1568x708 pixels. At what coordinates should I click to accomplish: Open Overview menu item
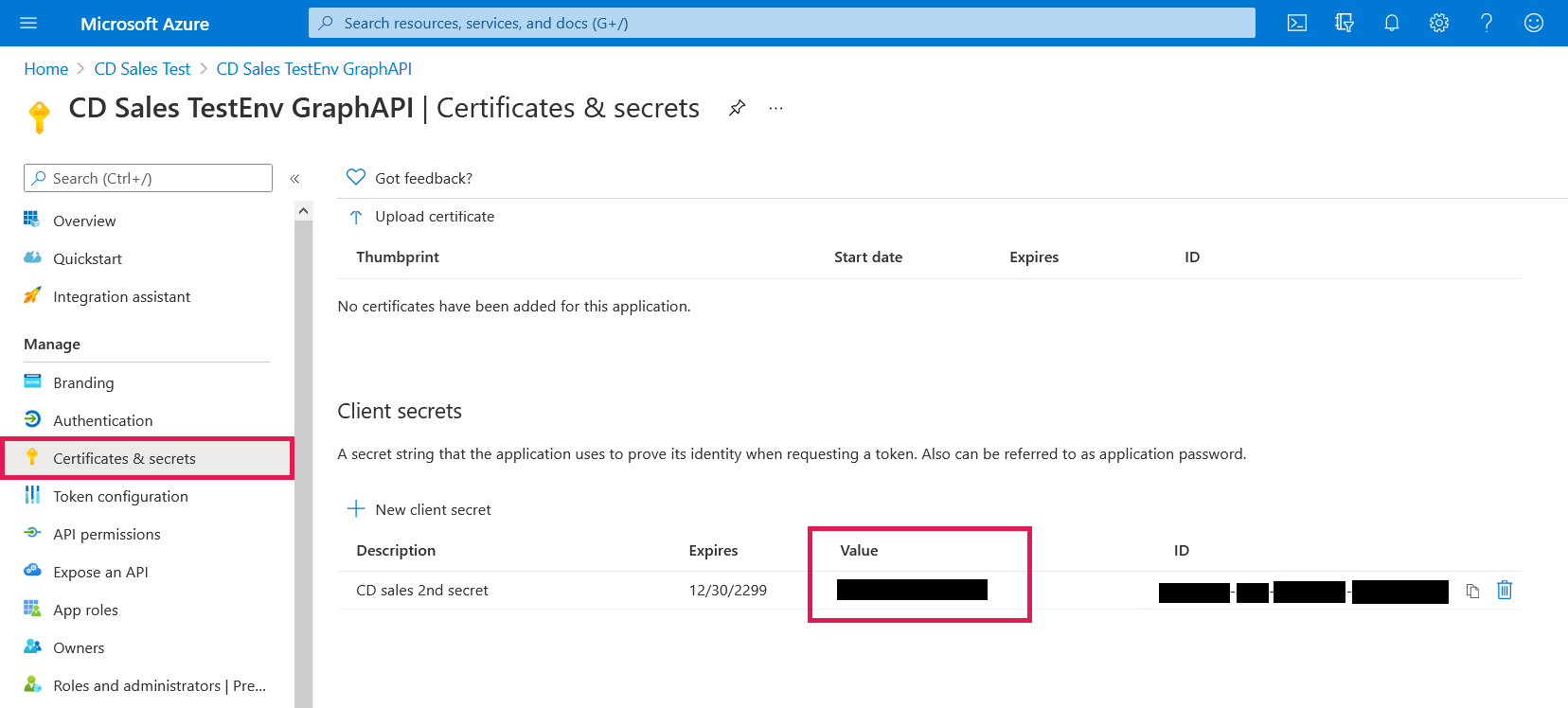pos(84,221)
